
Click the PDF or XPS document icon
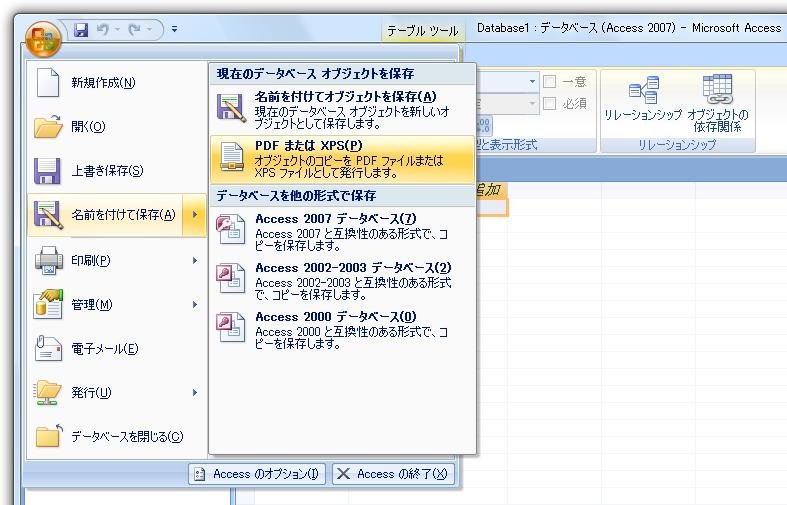232,157
